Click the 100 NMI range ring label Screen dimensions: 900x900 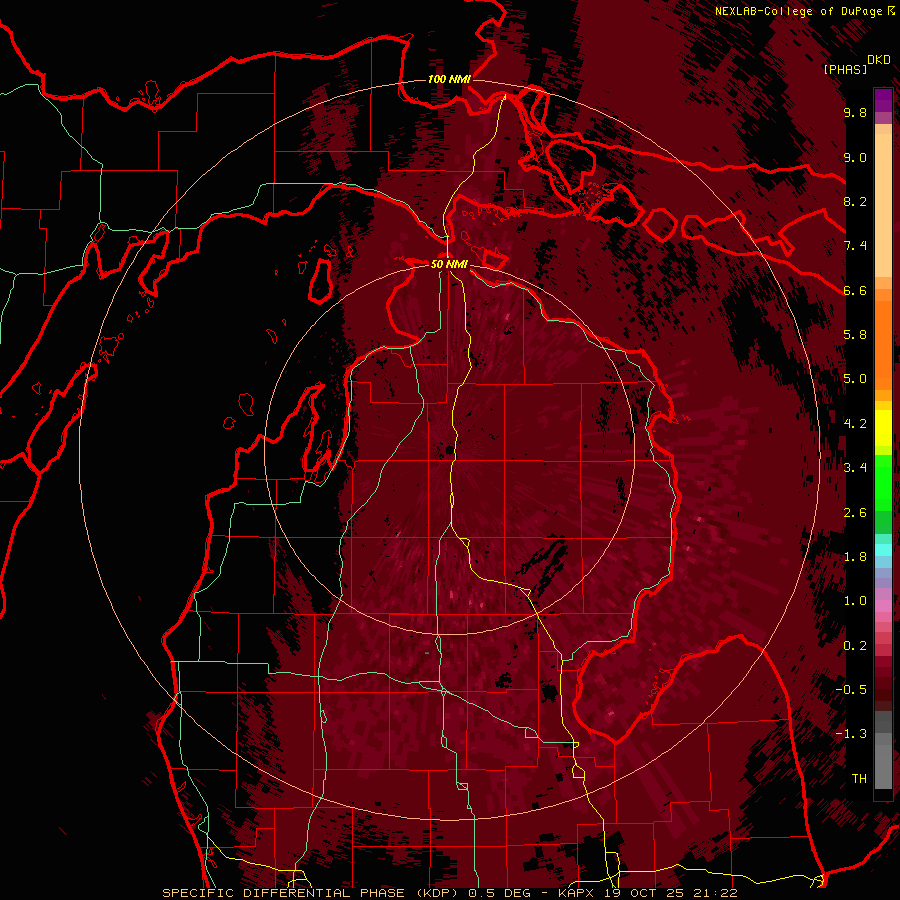449,79
